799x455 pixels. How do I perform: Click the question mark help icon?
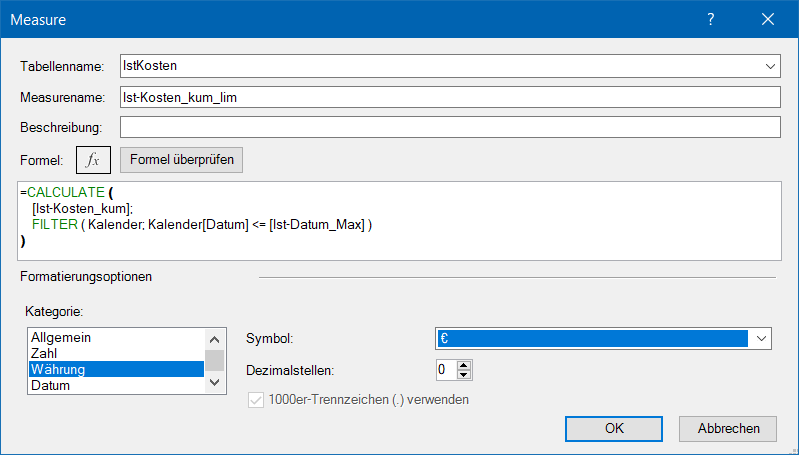[x=711, y=19]
